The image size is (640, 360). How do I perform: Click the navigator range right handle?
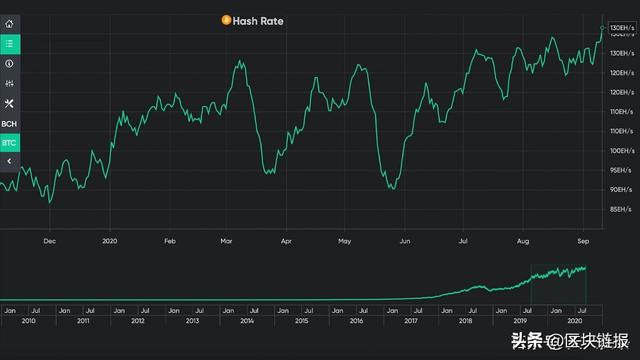coord(586,284)
